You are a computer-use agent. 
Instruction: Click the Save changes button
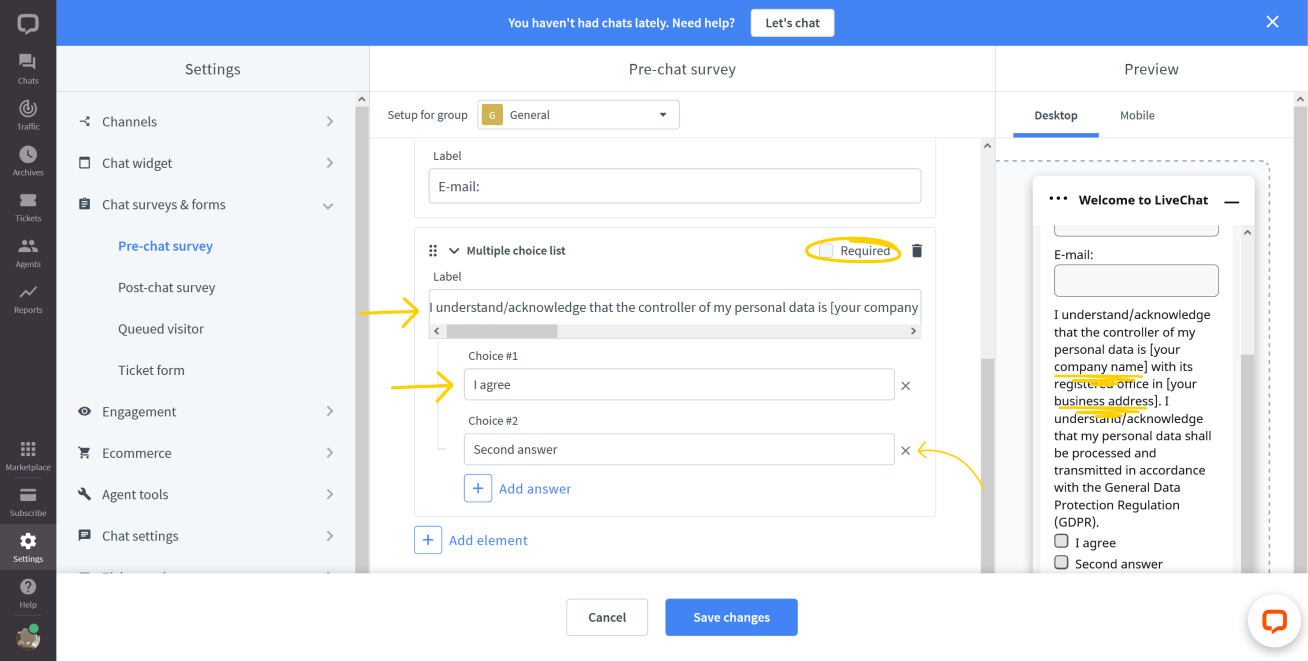pyautogui.click(x=731, y=617)
